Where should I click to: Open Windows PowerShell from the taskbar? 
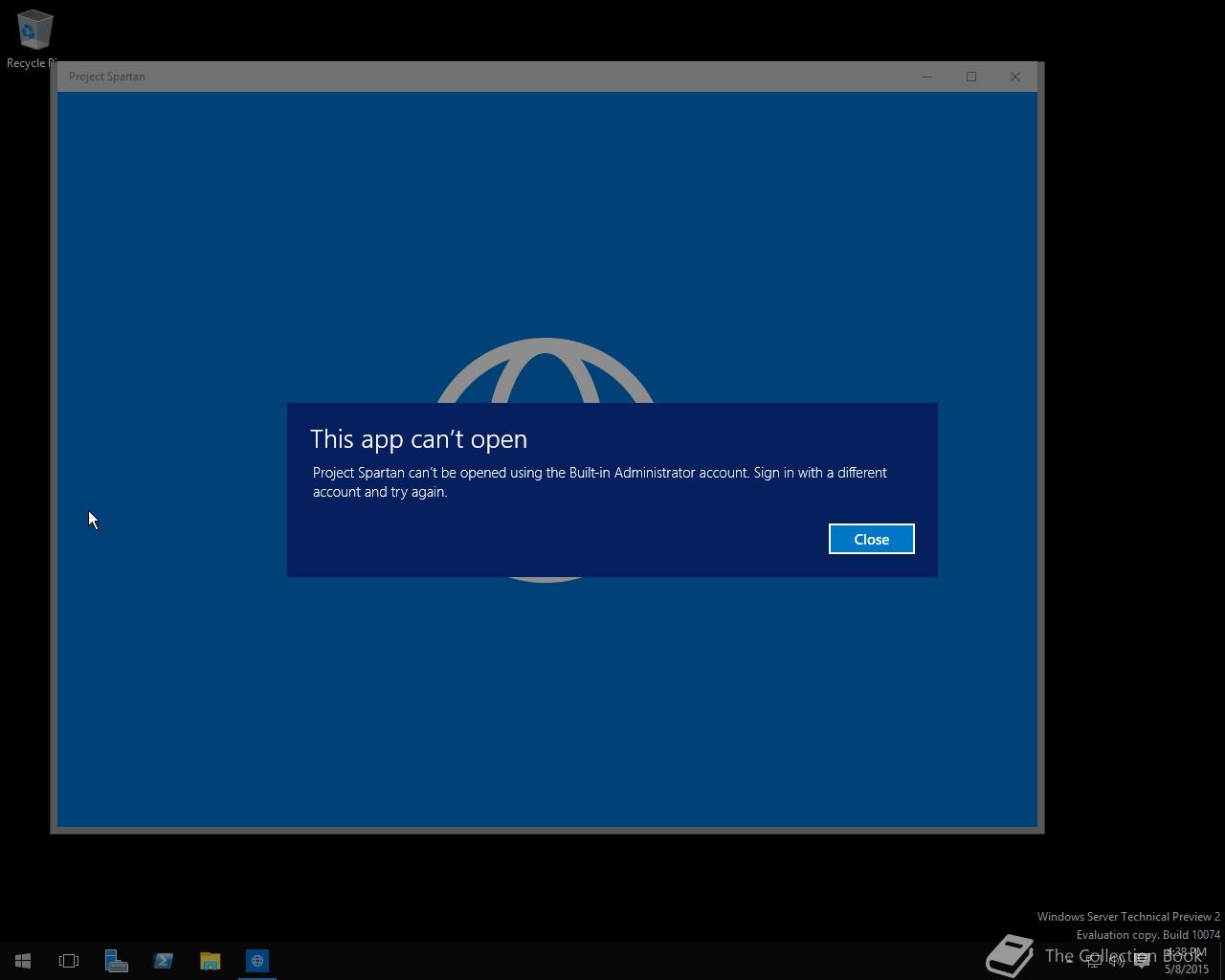click(164, 961)
